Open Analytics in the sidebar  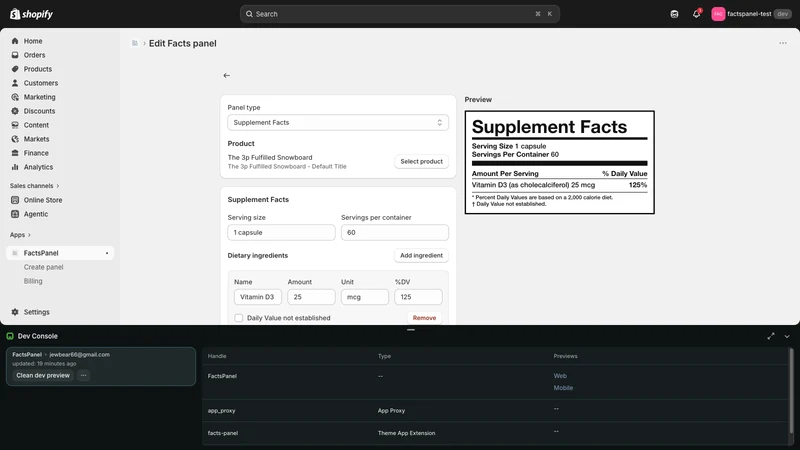(38, 167)
